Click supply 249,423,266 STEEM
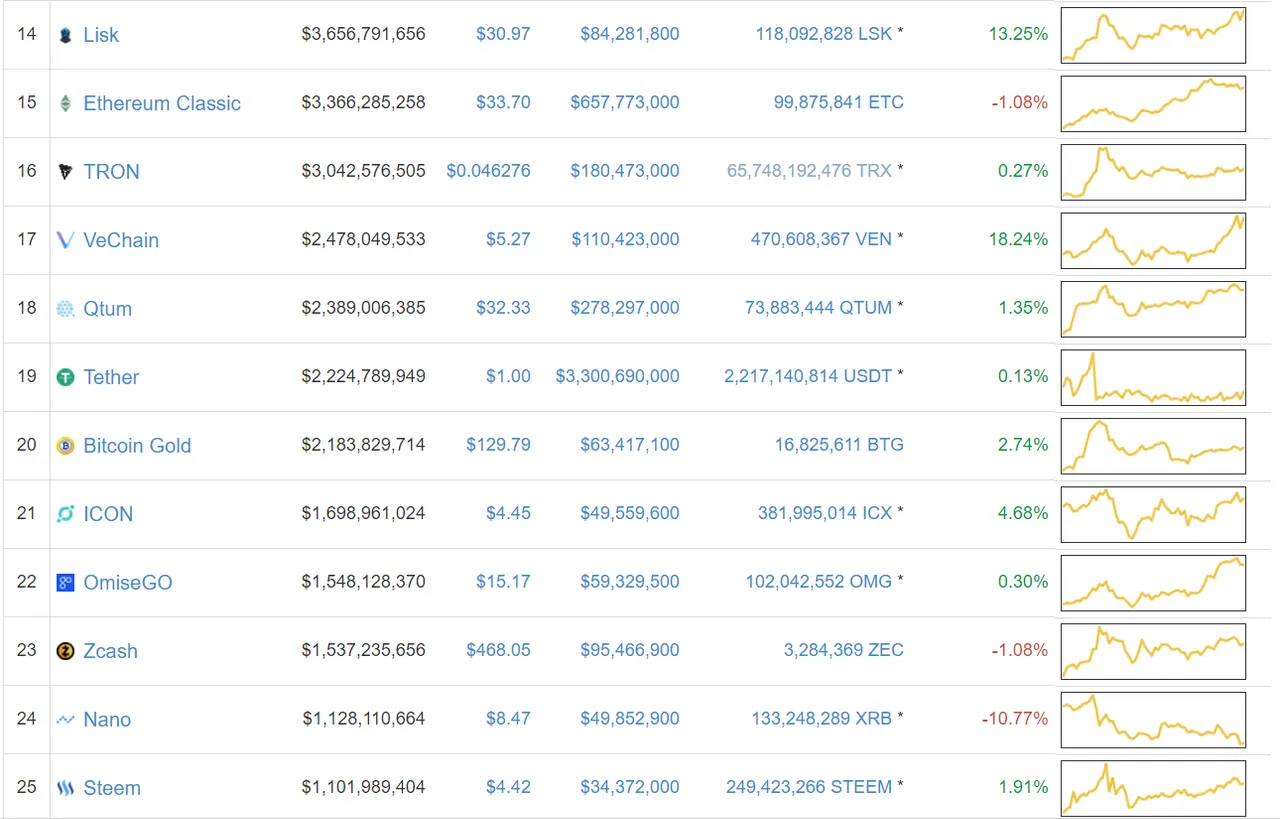1280x819 pixels. pos(809,787)
